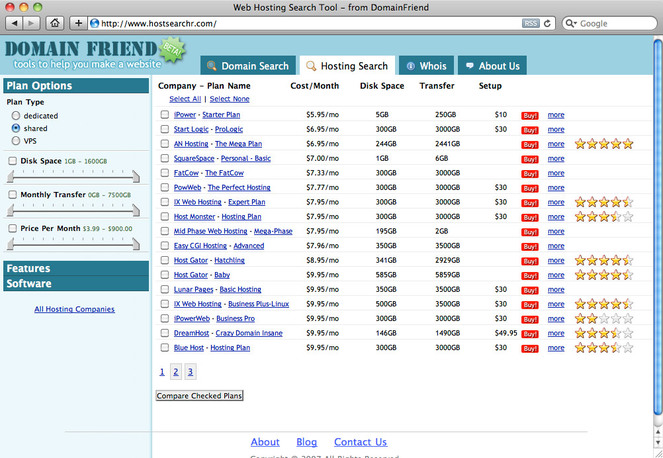663x458 pixels.
Task: Enable the Disk Space filter checkbox
Action: pyautogui.click(x=13, y=161)
